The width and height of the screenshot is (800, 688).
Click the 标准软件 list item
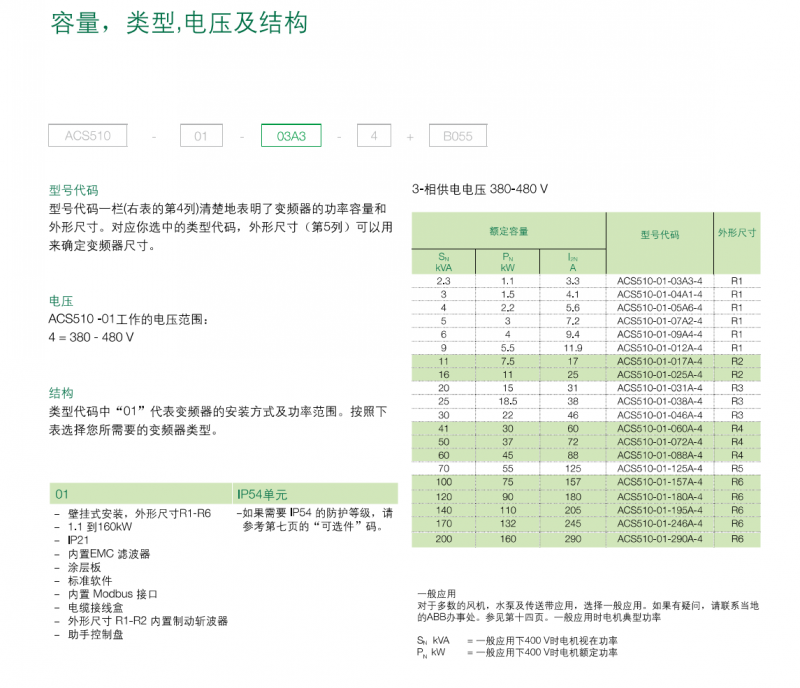point(83,580)
